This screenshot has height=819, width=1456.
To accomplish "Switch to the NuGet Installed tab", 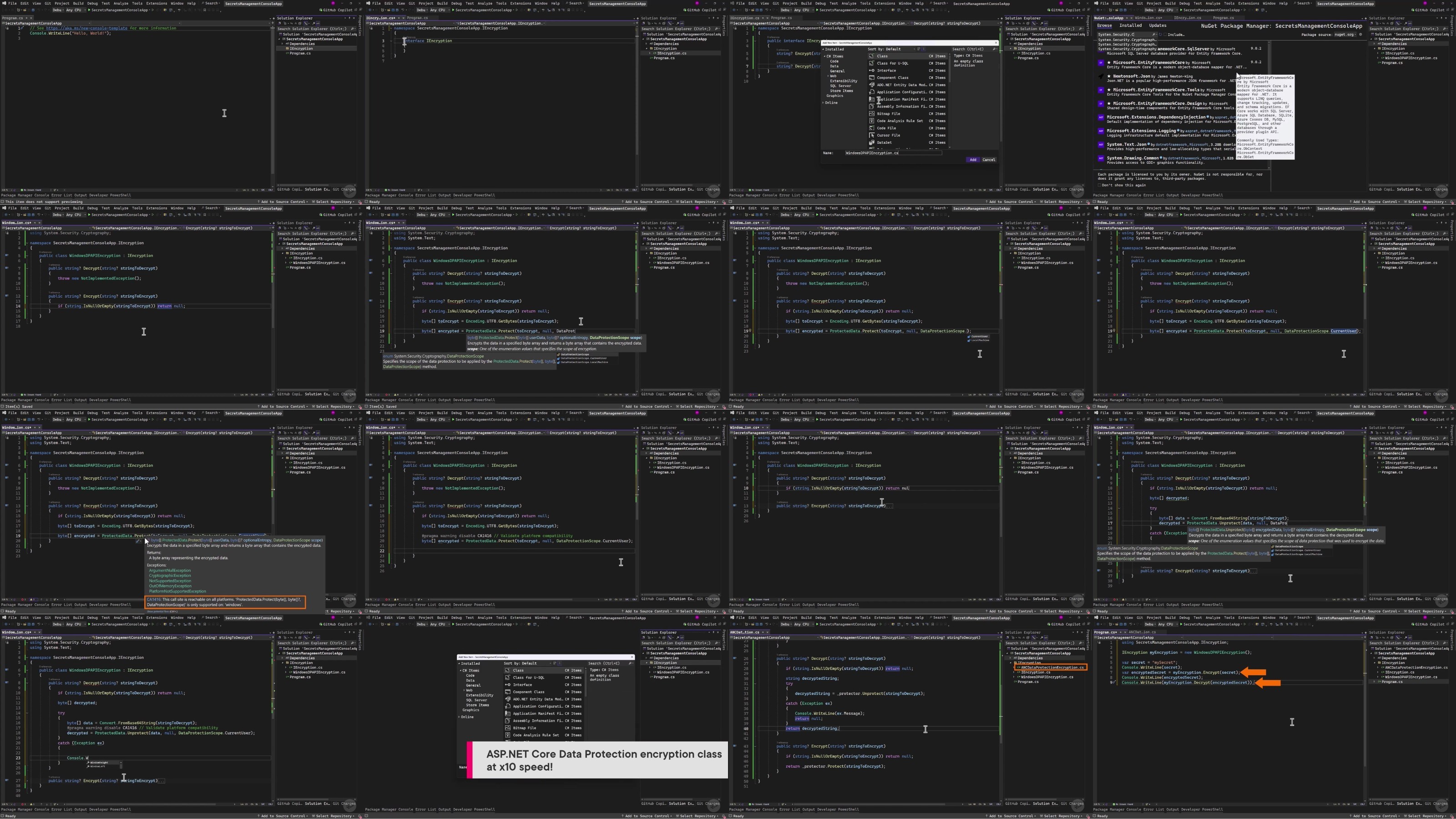I will 1130,25.
